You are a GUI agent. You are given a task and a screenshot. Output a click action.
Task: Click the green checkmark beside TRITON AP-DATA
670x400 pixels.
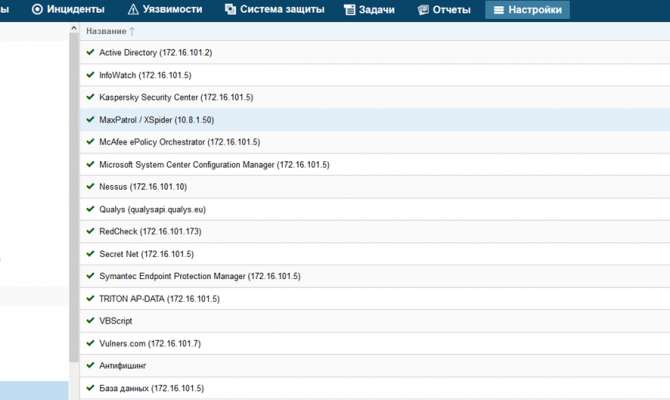coord(90,298)
